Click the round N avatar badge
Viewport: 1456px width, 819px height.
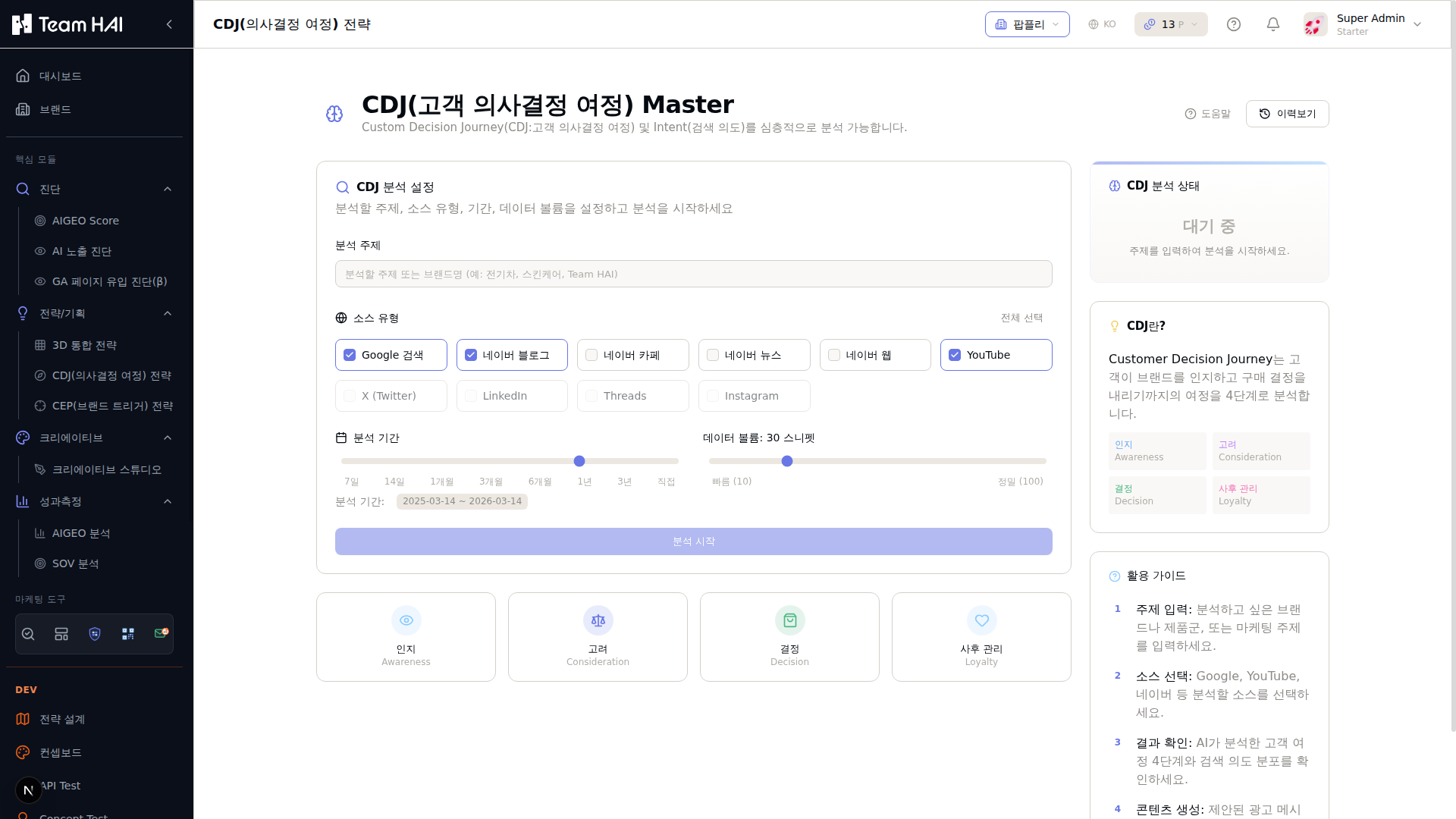[x=29, y=790]
